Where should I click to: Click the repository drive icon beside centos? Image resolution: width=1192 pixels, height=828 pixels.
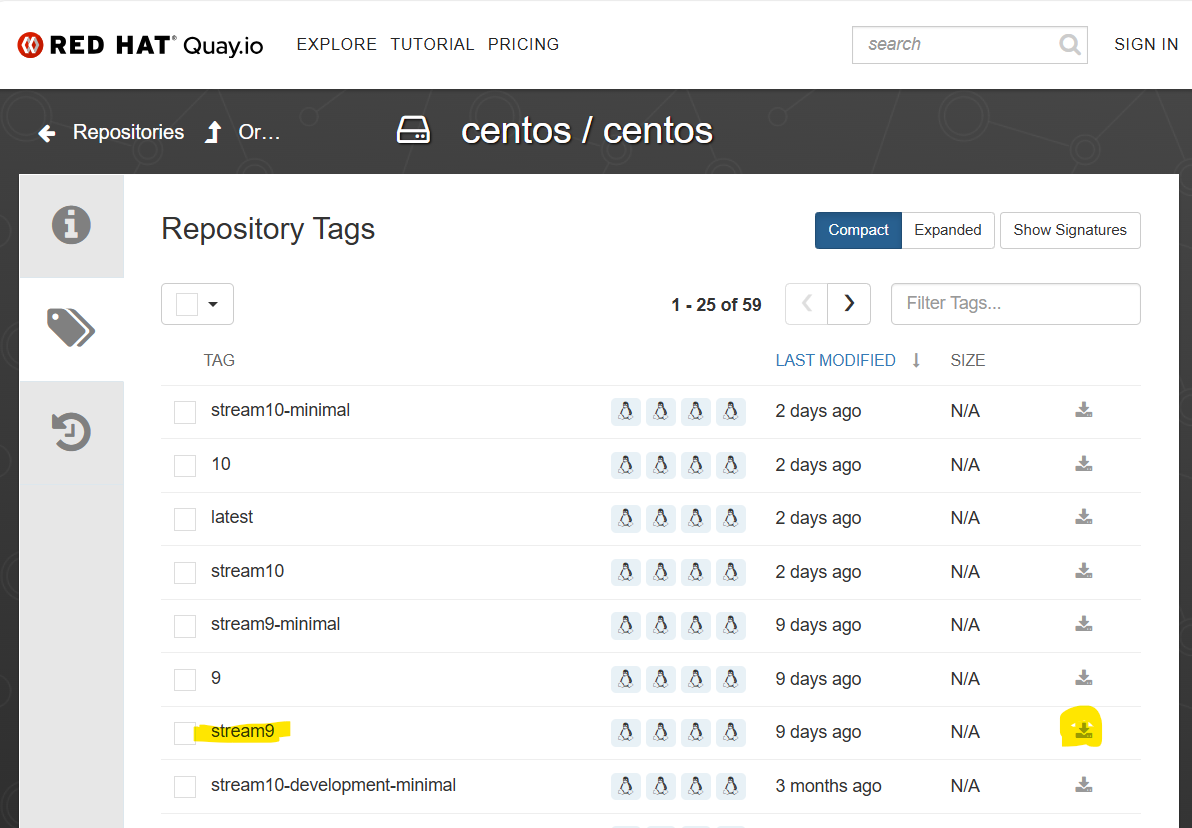[414, 130]
